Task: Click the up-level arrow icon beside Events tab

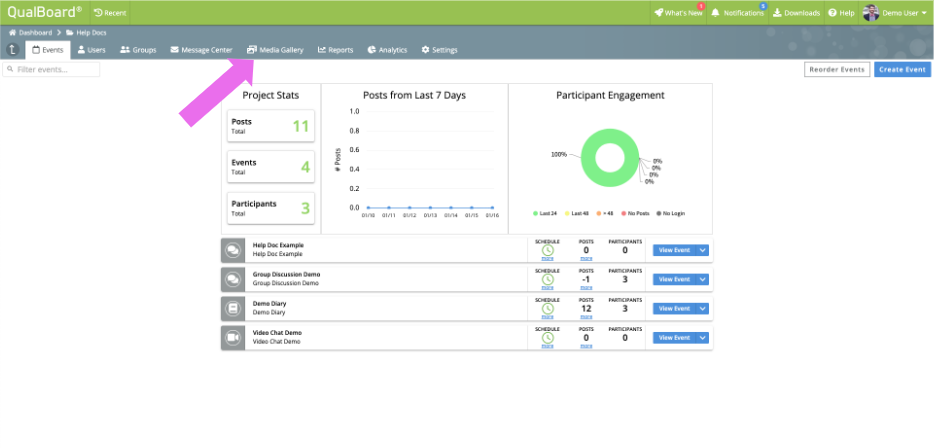Action: (13, 50)
